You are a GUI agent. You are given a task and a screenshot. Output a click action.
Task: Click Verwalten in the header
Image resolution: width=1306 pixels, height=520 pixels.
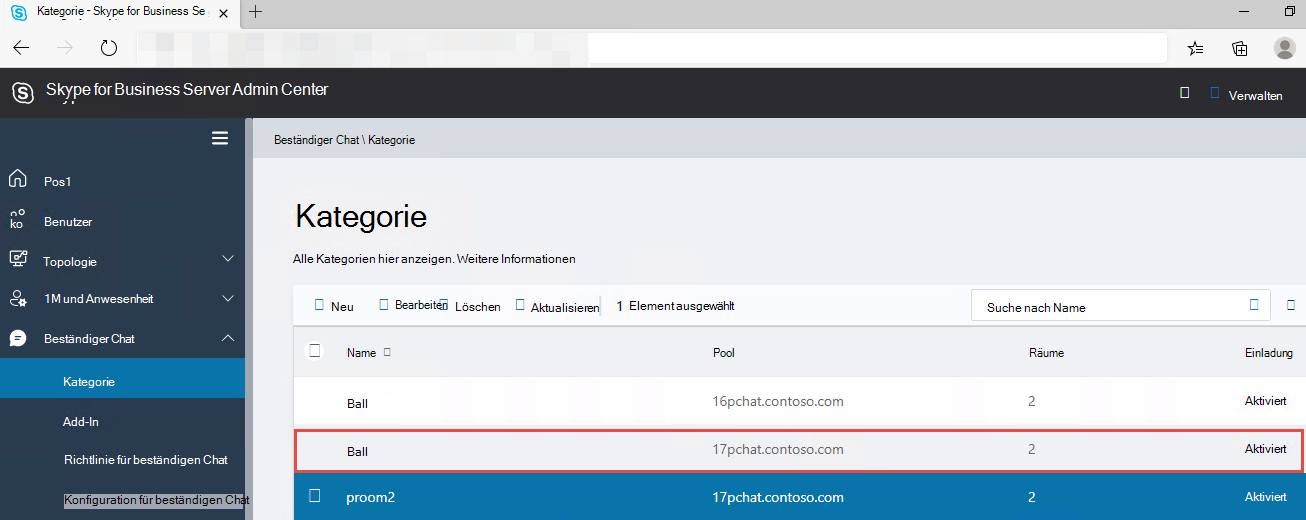[x=1256, y=96]
